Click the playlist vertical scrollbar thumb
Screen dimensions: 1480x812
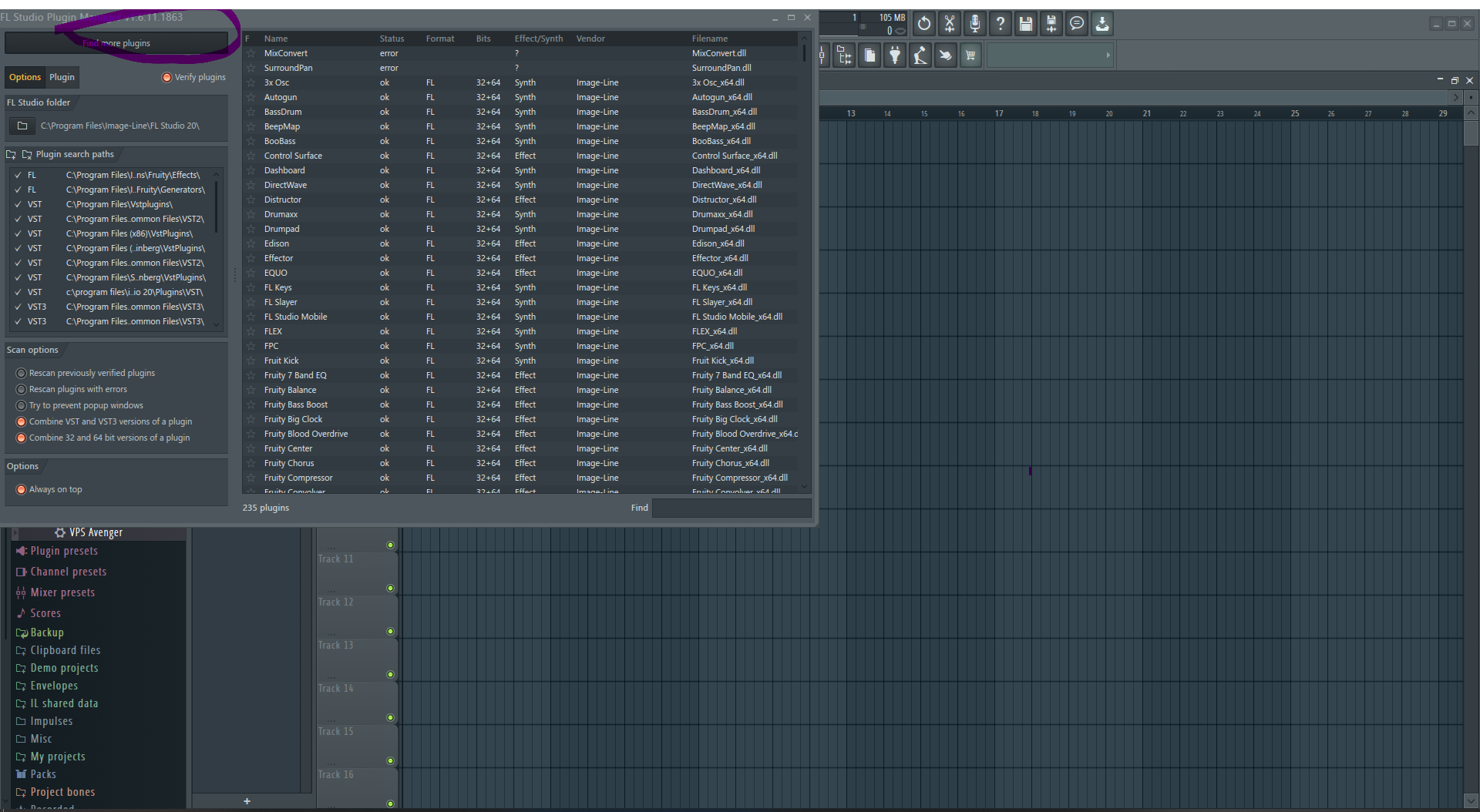tap(1471, 133)
